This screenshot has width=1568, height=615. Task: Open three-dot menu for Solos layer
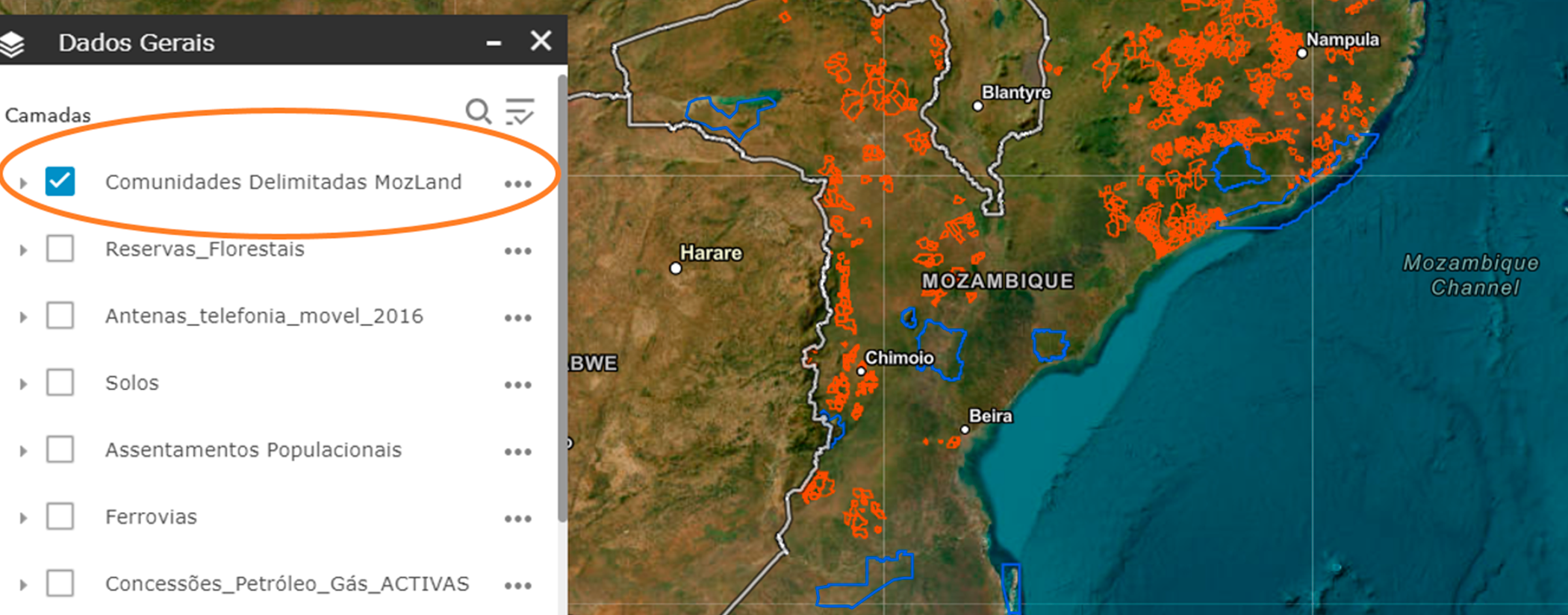coord(517,385)
